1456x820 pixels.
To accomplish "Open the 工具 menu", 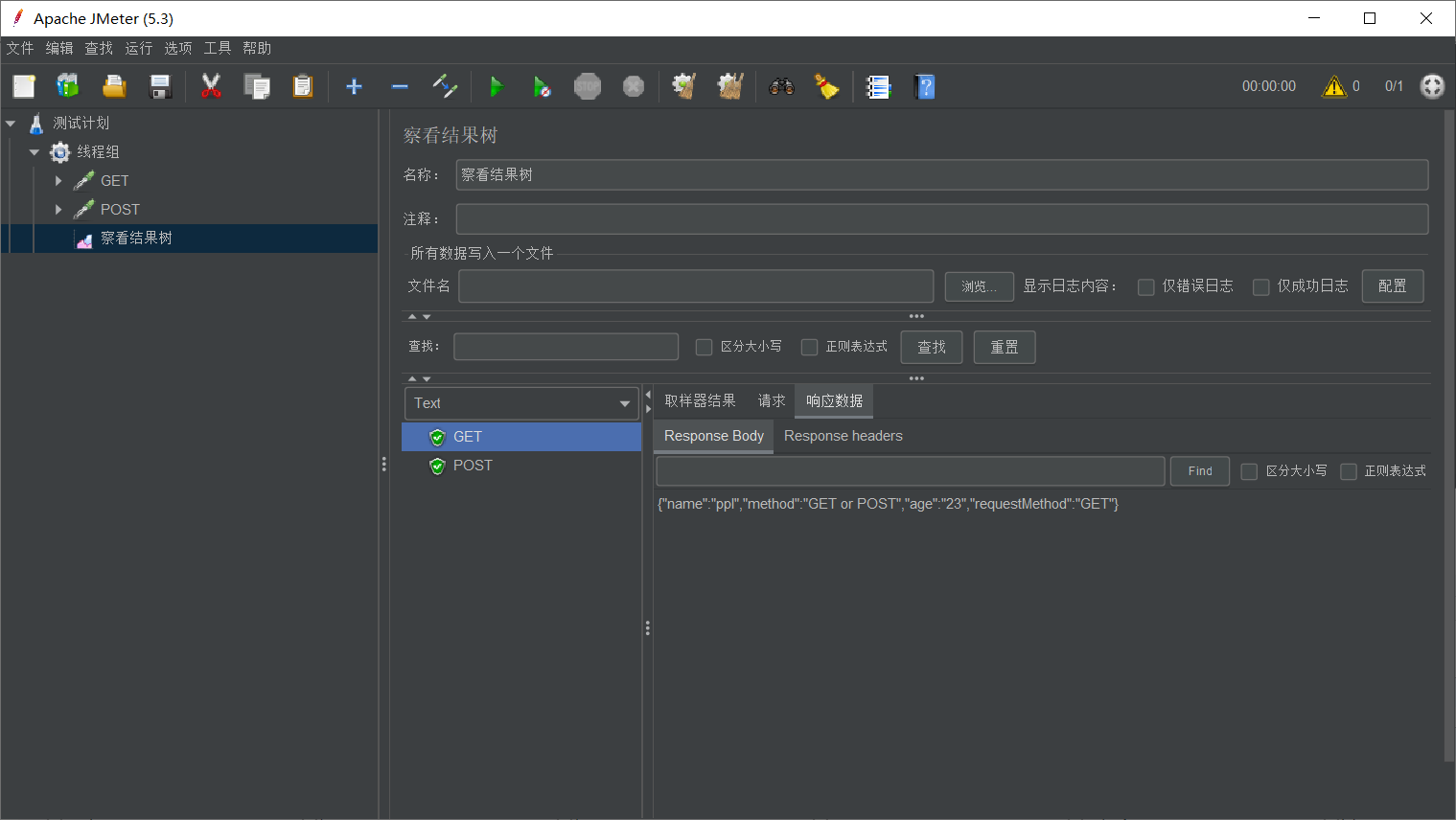I will 217,48.
